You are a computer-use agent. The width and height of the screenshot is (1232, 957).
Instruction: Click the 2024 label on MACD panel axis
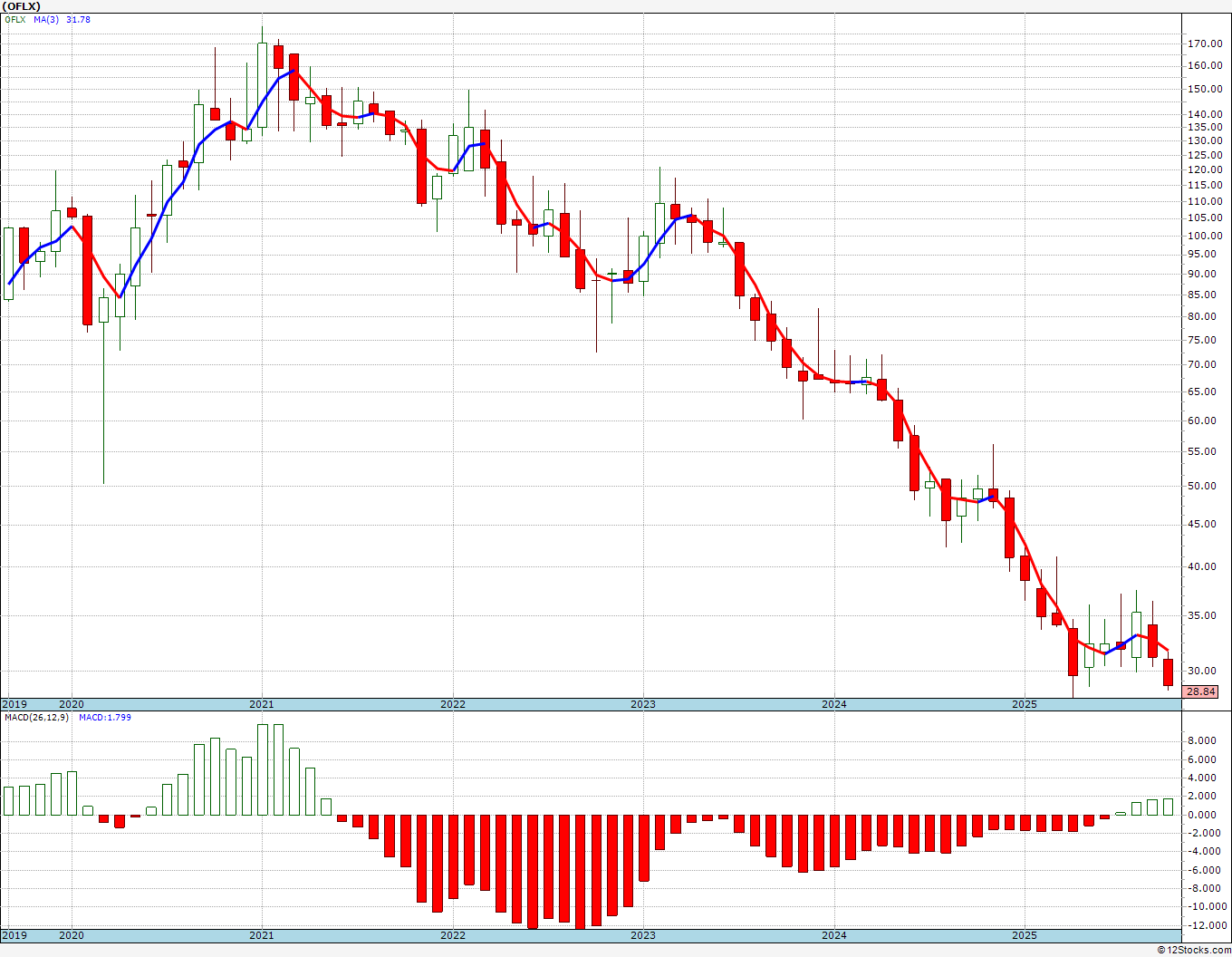point(834,935)
